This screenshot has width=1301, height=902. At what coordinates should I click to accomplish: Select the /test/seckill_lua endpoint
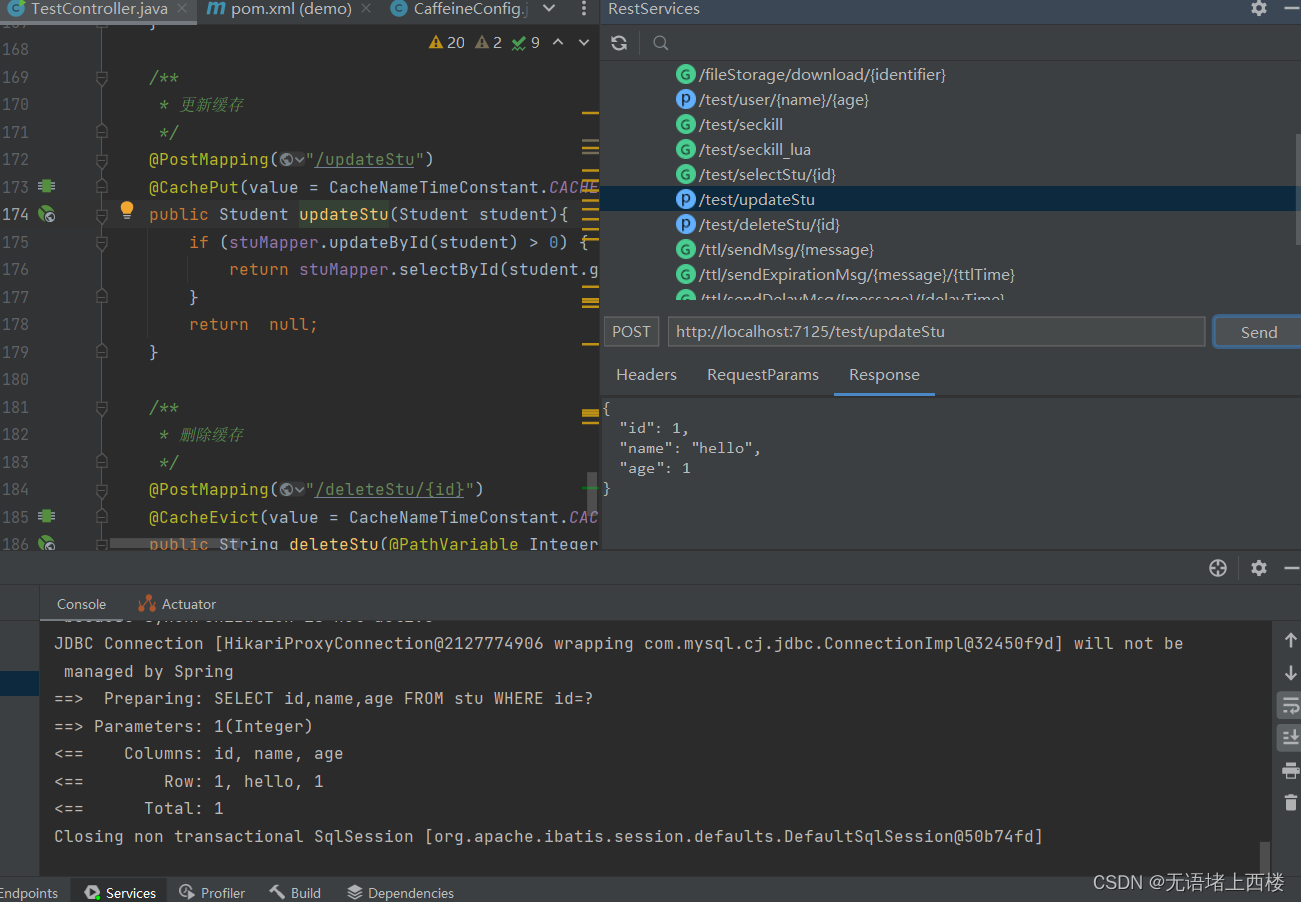pyautogui.click(x=757, y=149)
